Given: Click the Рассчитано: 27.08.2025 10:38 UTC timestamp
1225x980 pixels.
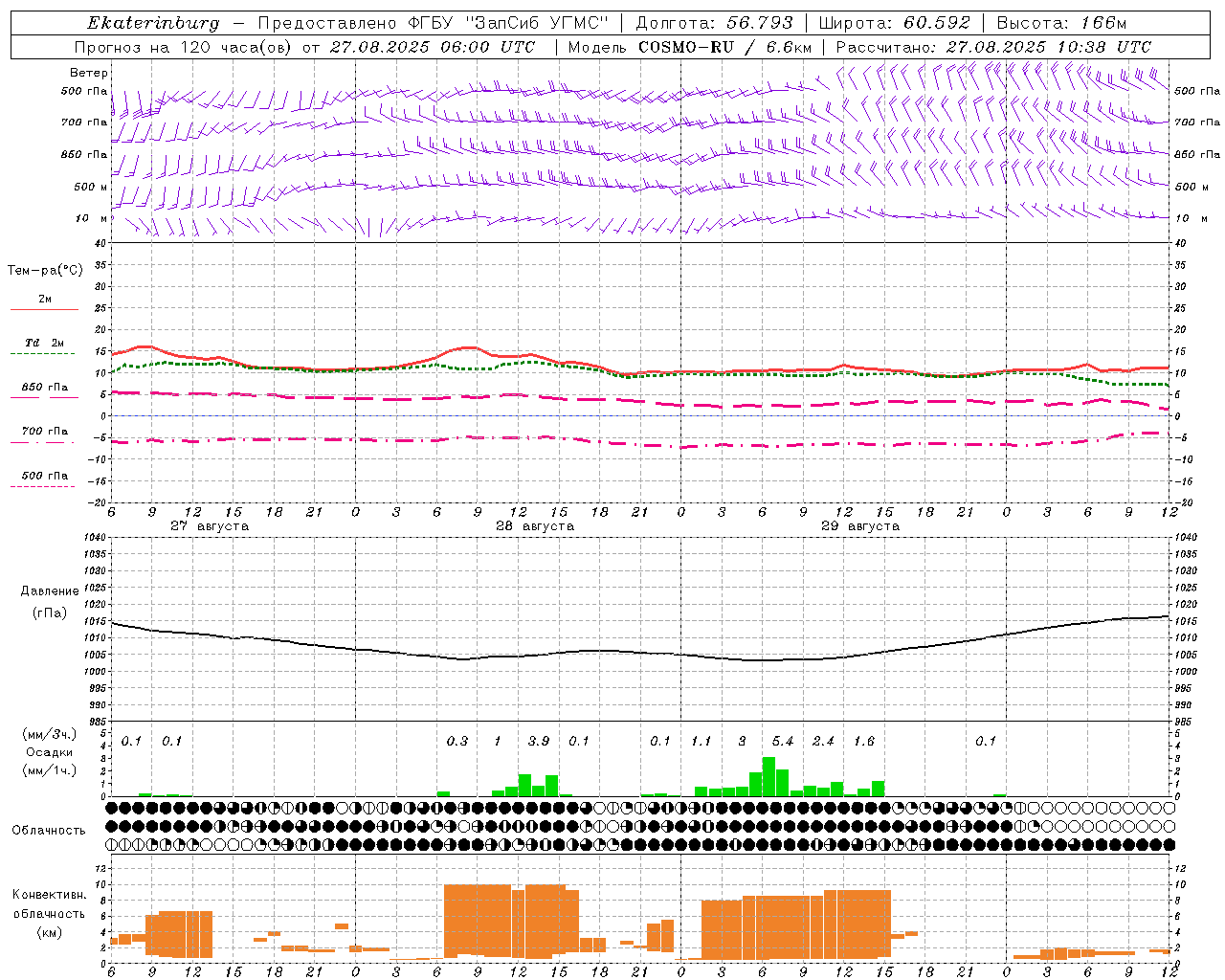Looking at the screenshot, I should tap(993, 47).
